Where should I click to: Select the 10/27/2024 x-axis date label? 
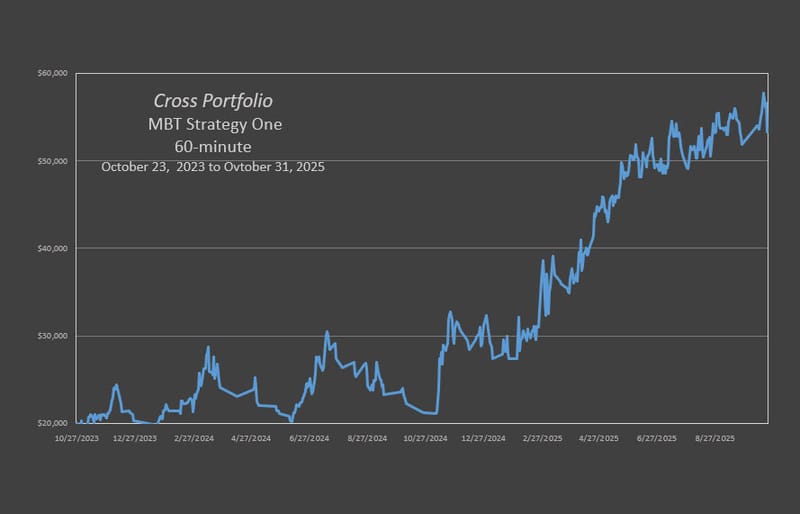(425, 439)
